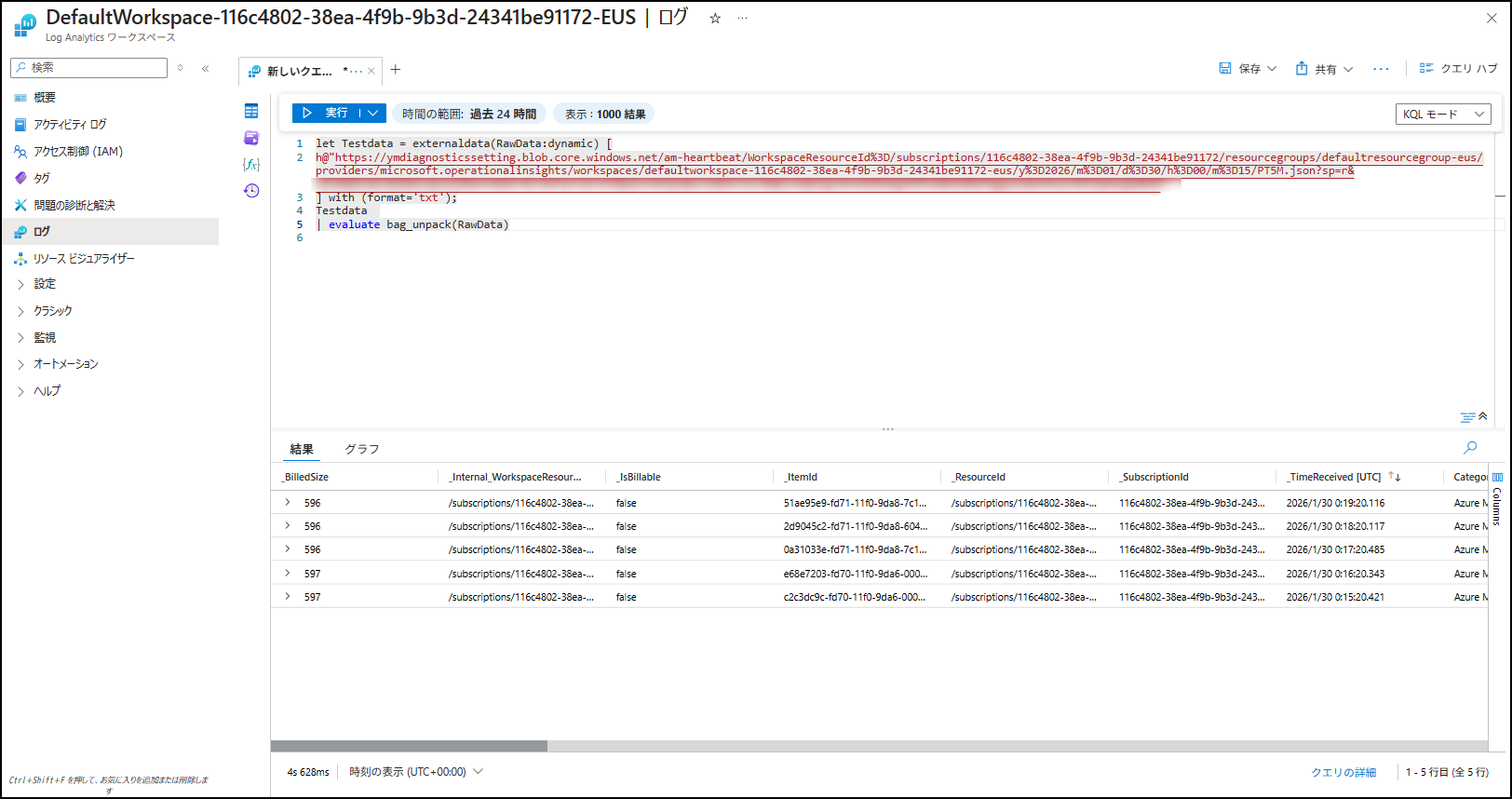Close the workspace blade with the X
Viewport: 1512px width, 799px height.
pos(1492,18)
